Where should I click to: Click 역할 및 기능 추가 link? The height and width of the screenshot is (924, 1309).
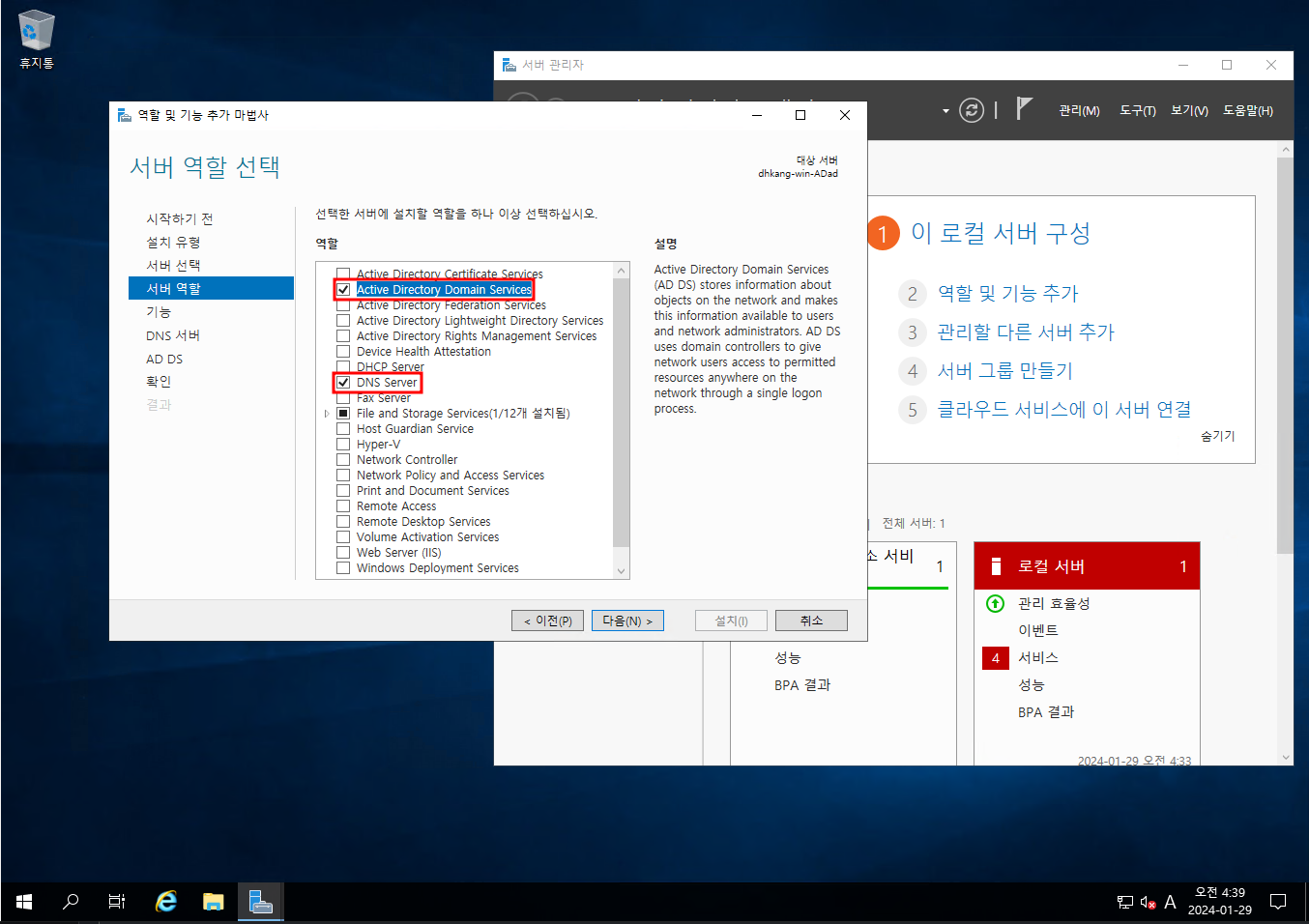(x=1007, y=293)
